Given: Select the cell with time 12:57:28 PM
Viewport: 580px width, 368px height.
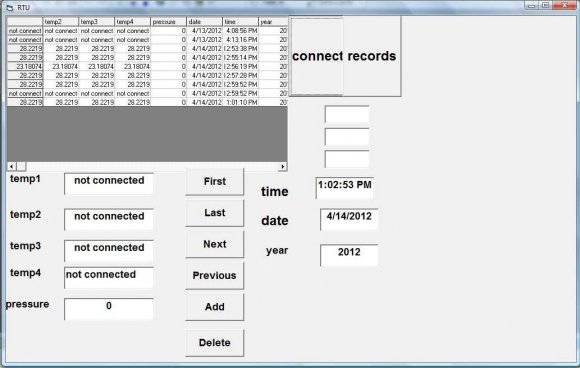Looking at the screenshot, I should click(240, 75).
